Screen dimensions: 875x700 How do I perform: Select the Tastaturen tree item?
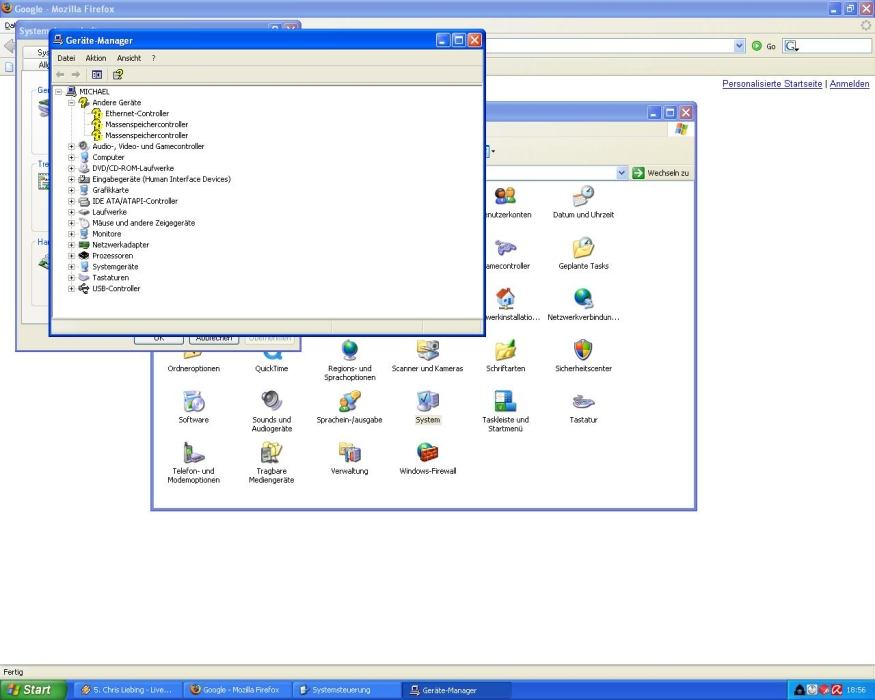110,277
